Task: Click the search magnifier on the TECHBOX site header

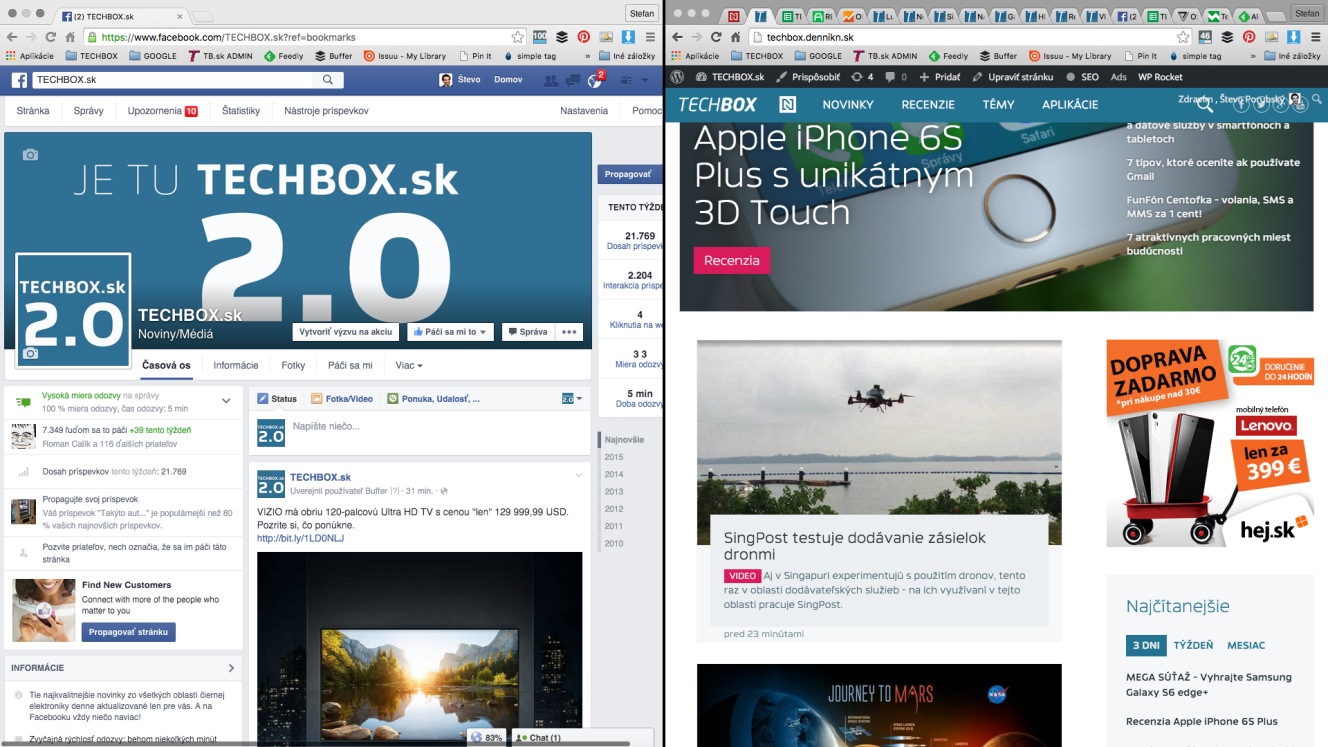Action: tap(1205, 105)
